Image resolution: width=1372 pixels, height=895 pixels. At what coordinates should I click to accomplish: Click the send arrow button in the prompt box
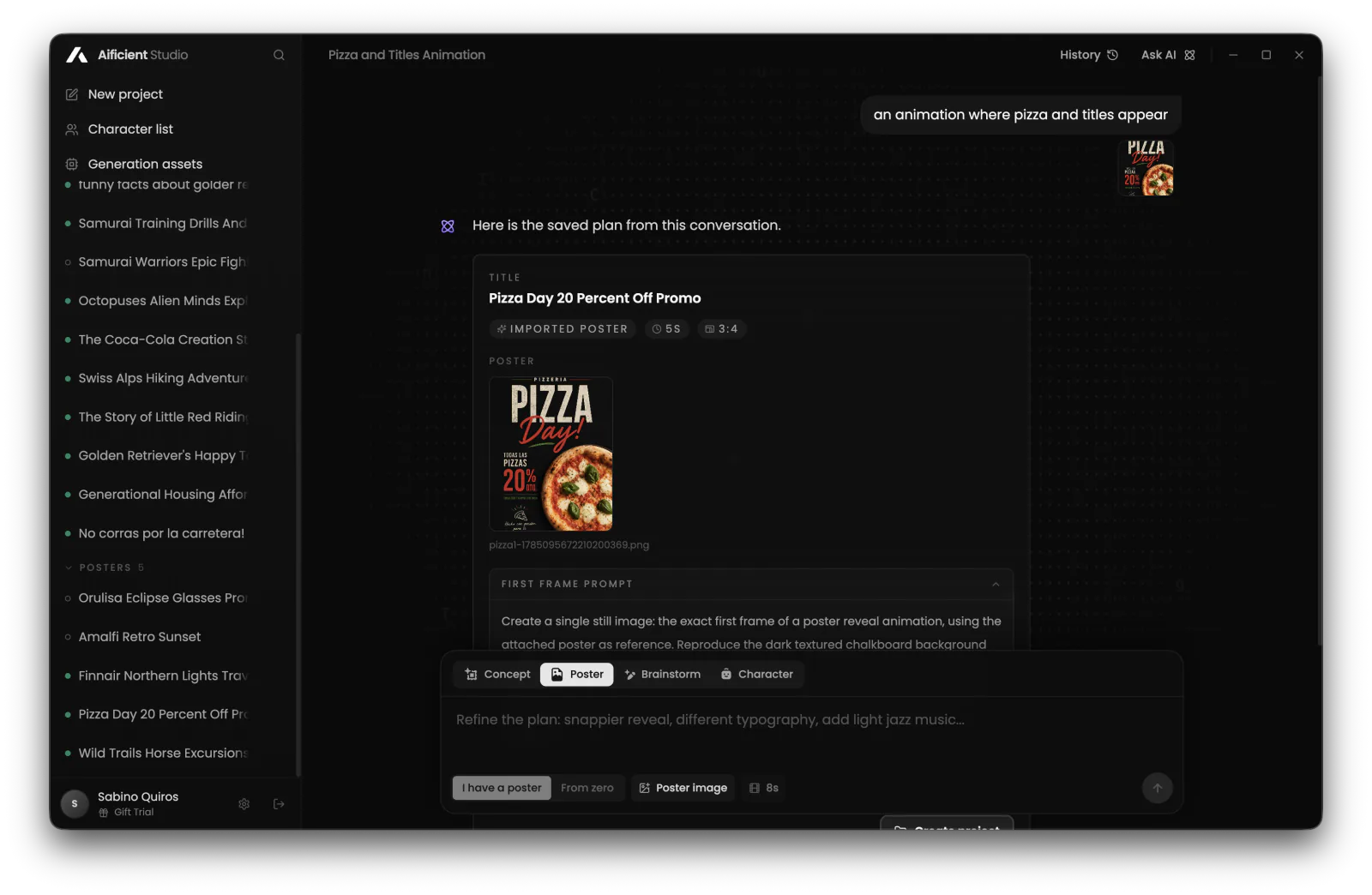1157,788
